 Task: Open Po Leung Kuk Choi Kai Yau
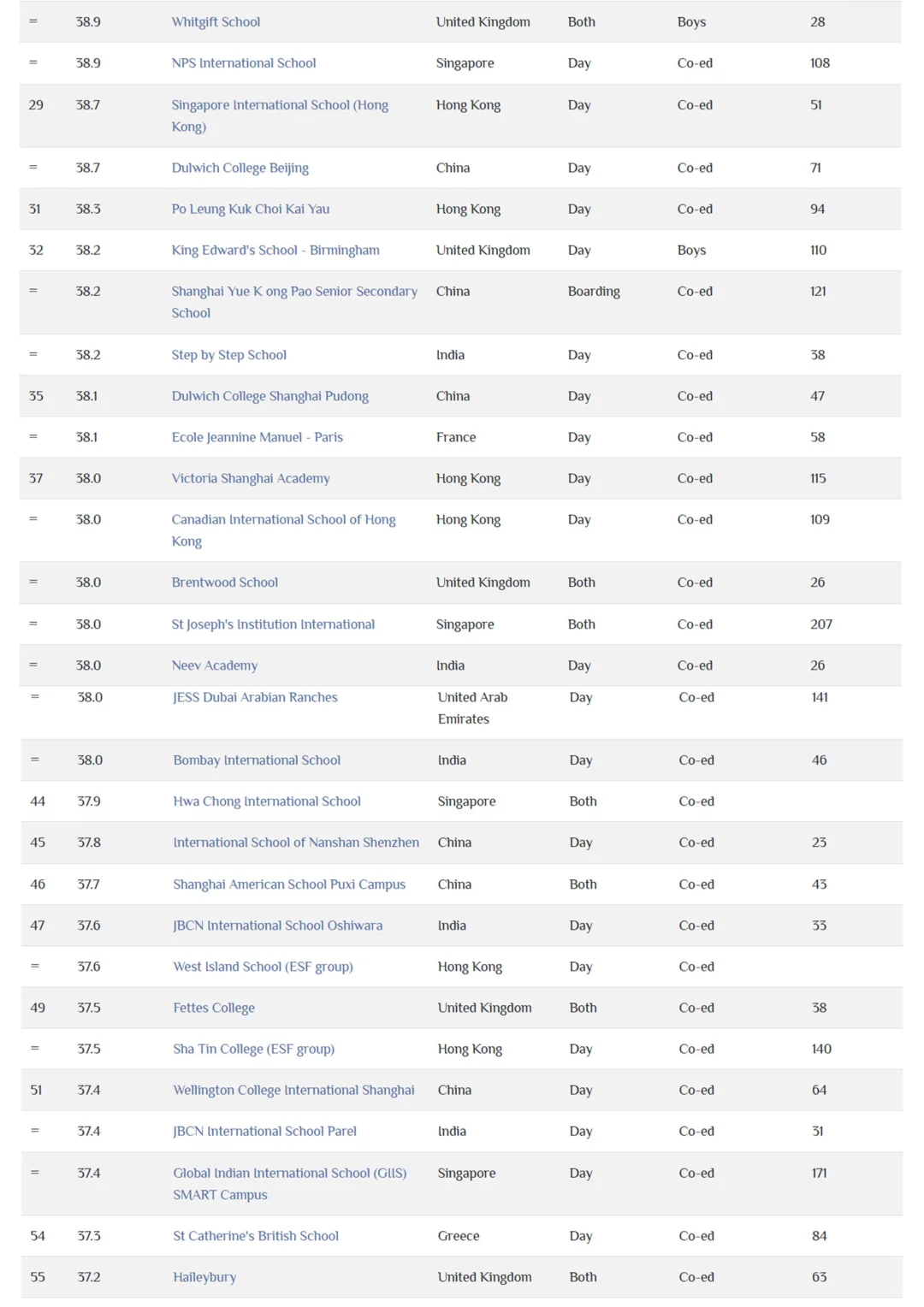[x=250, y=210]
